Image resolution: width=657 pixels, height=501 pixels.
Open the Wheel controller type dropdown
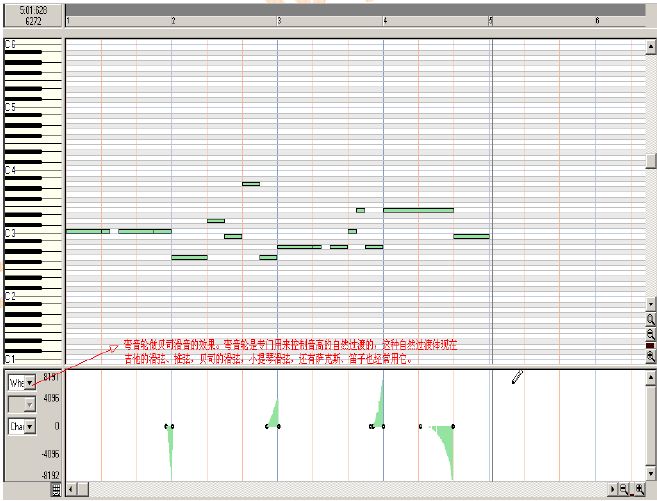(30, 382)
